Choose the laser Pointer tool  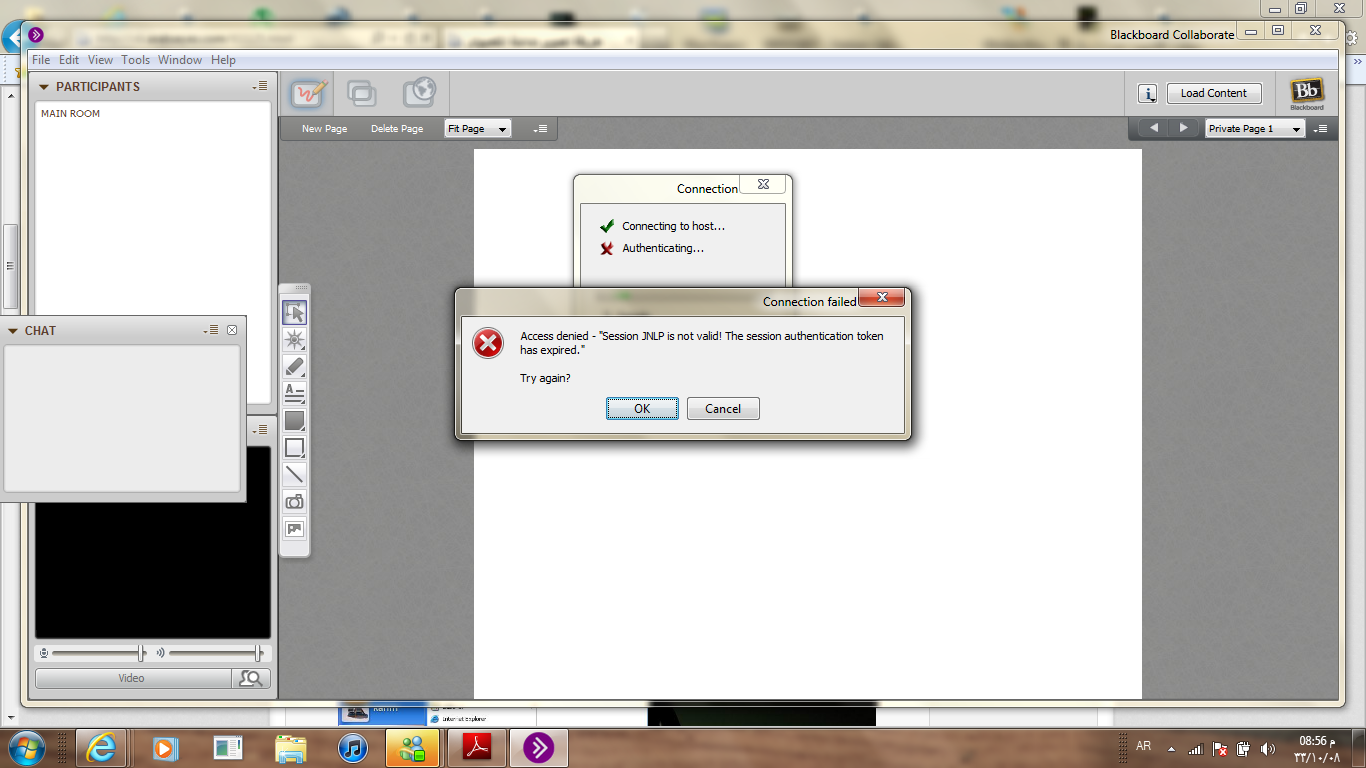294,339
